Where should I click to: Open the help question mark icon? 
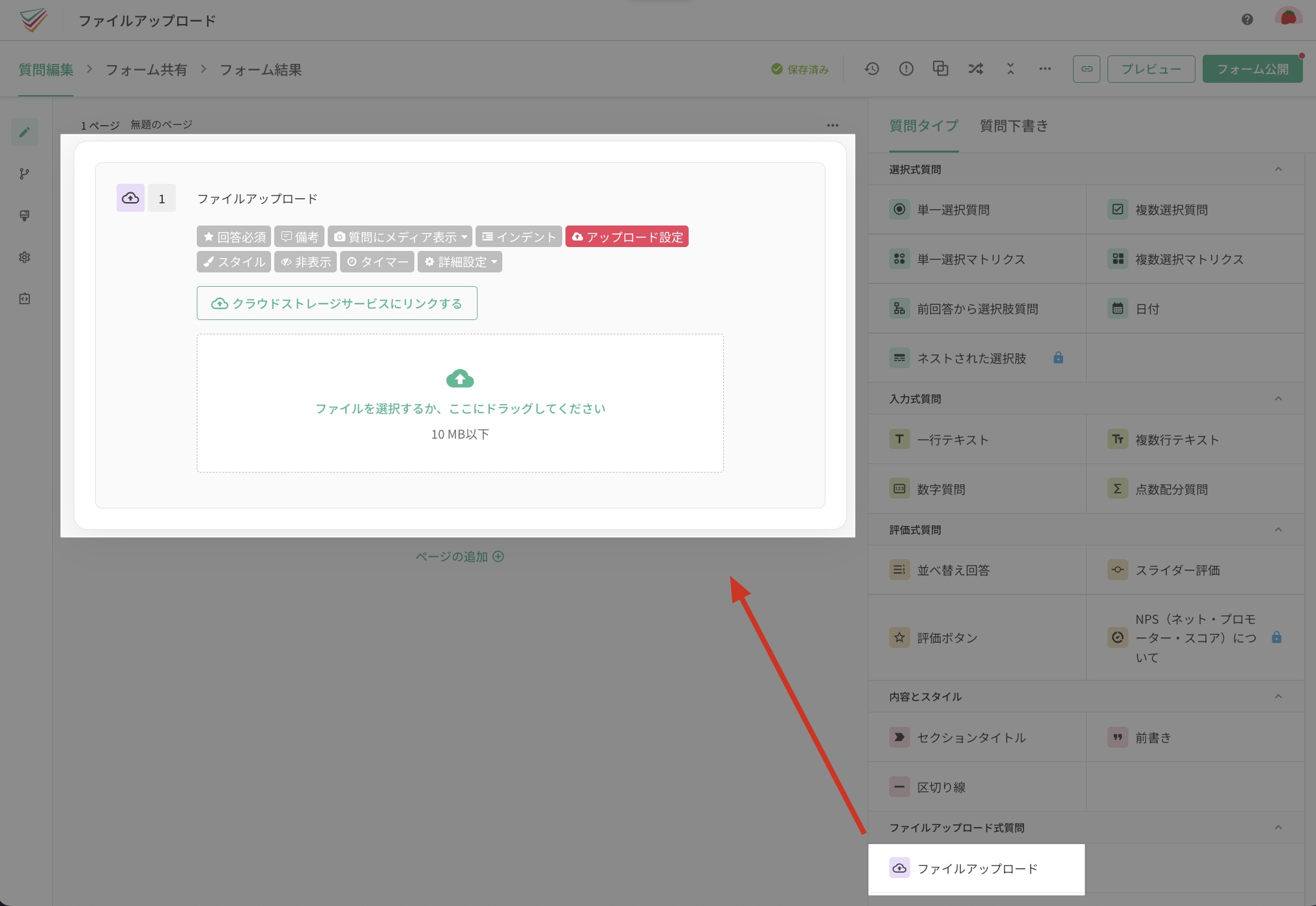point(1247,20)
